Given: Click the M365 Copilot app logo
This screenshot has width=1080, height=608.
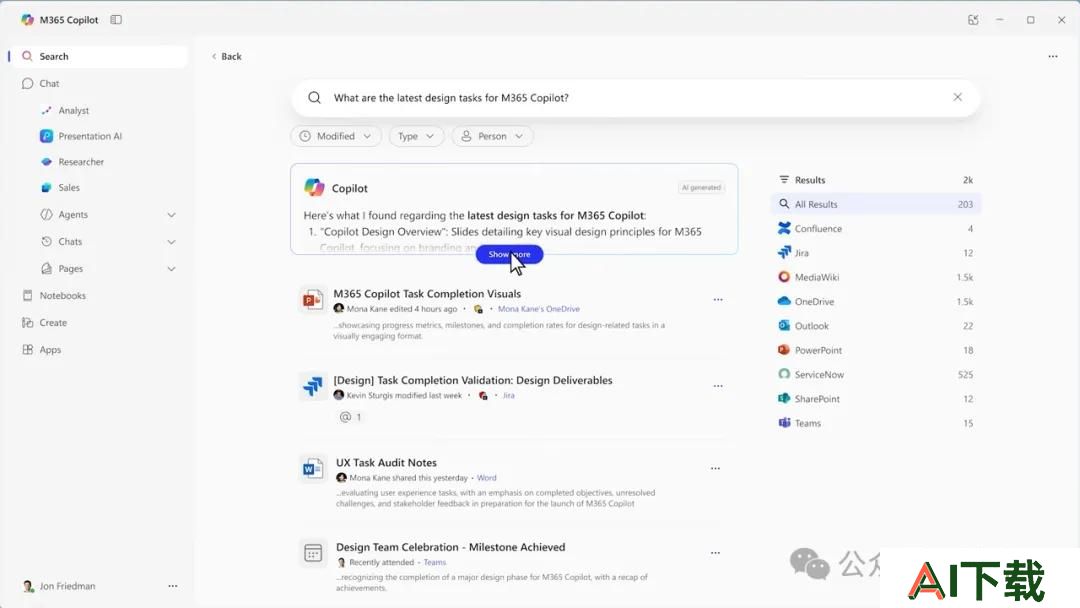Looking at the screenshot, I should click(x=27, y=20).
